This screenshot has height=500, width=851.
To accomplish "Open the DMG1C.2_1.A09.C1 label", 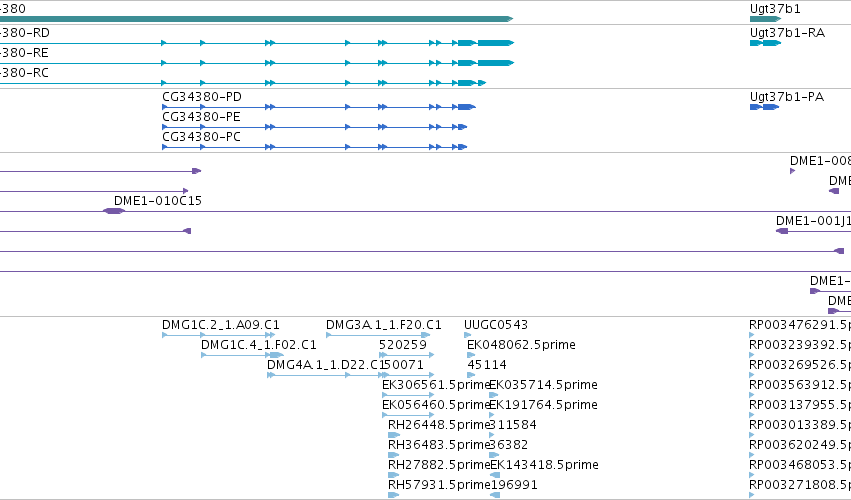I will (x=221, y=325).
